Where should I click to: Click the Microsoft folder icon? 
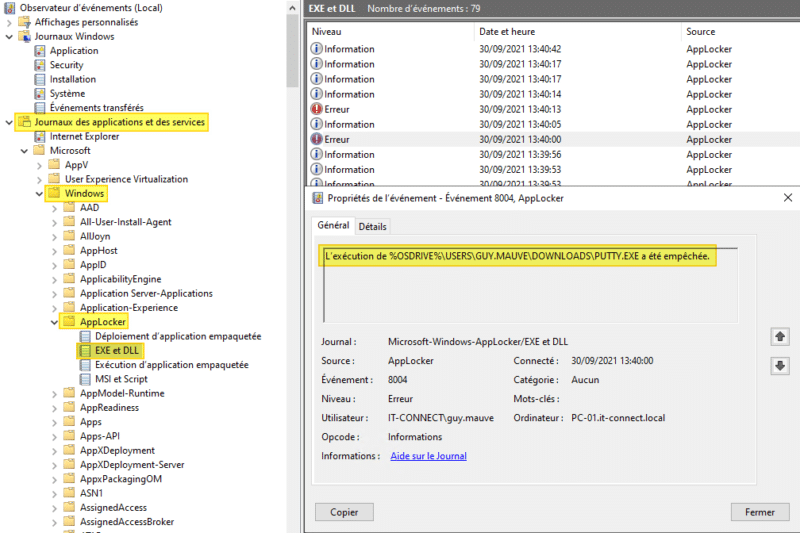coord(39,150)
